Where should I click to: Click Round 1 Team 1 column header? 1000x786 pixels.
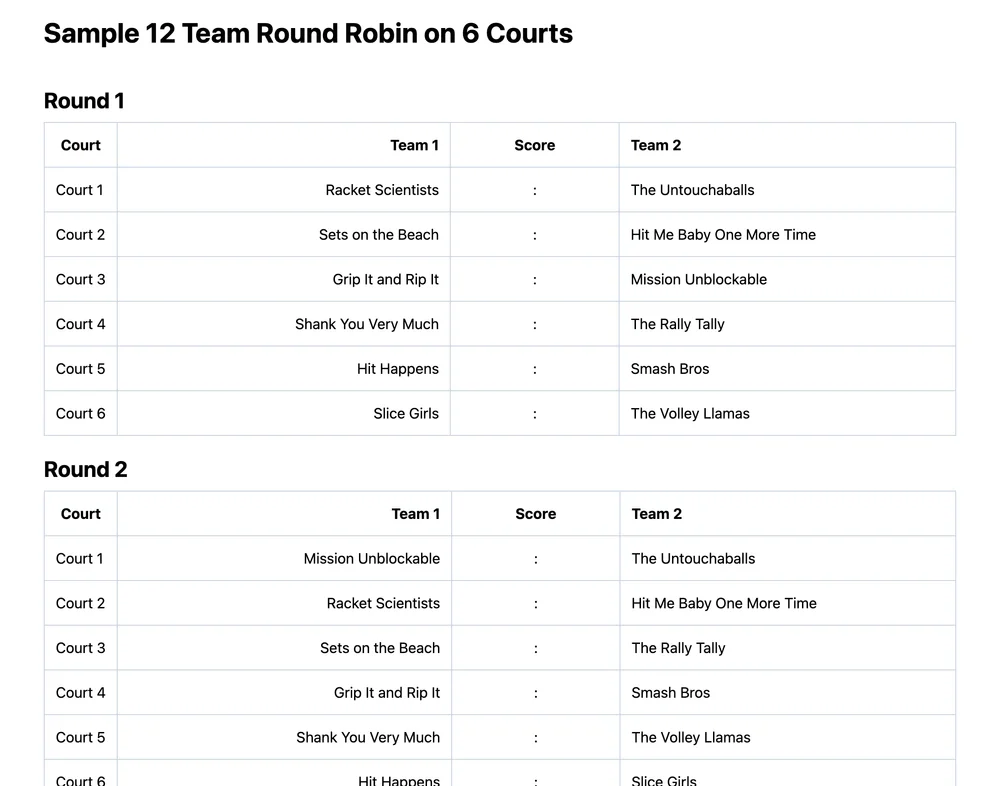pyautogui.click(x=414, y=145)
